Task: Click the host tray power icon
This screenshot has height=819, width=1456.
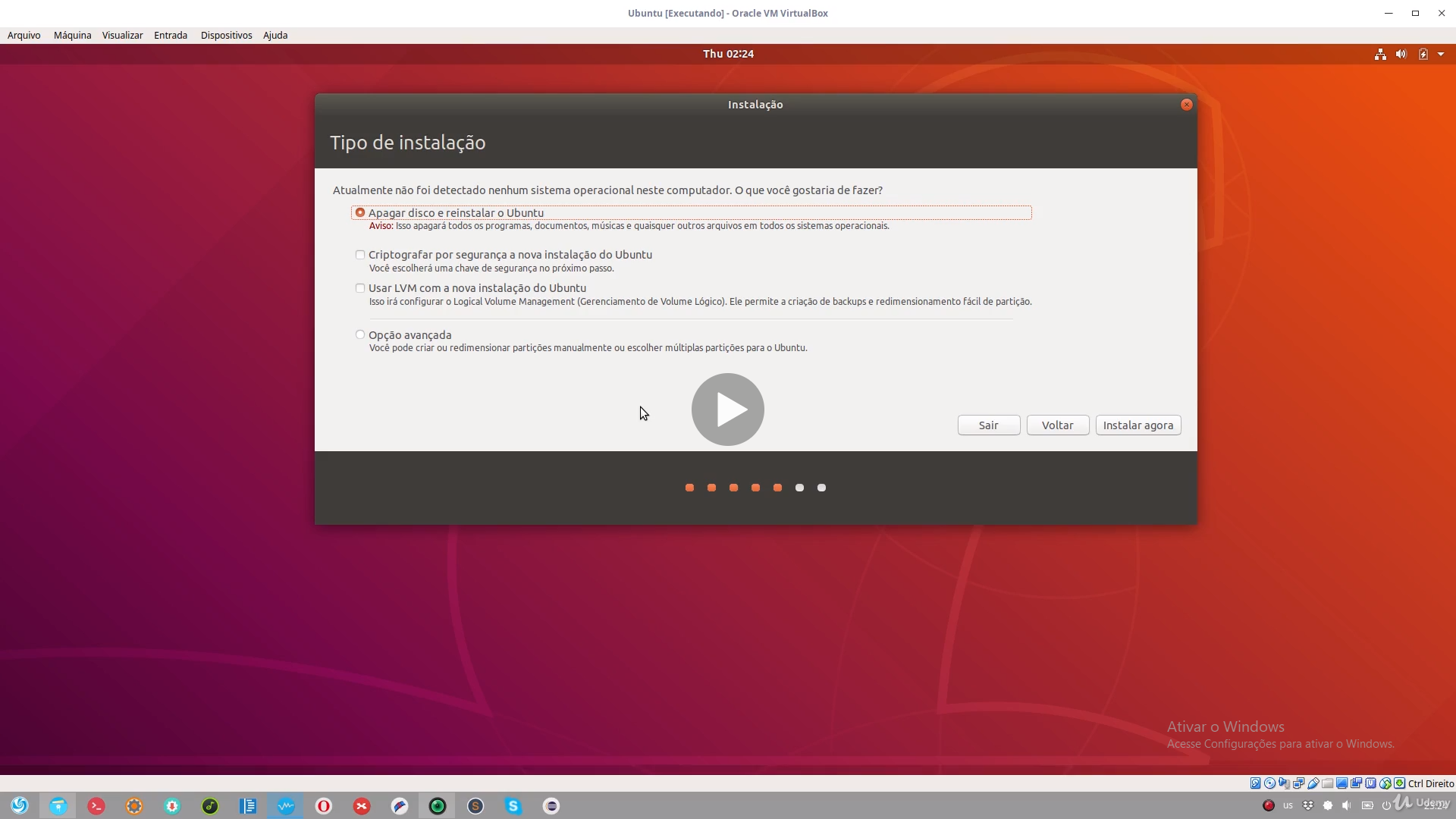Action: [1386, 805]
